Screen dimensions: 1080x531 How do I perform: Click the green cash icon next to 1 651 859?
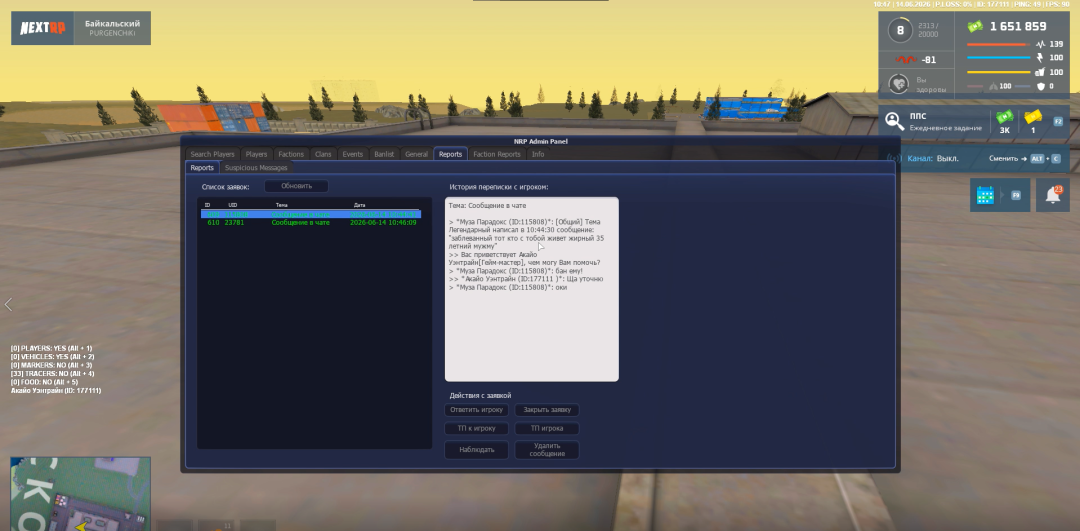tap(975, 27)
